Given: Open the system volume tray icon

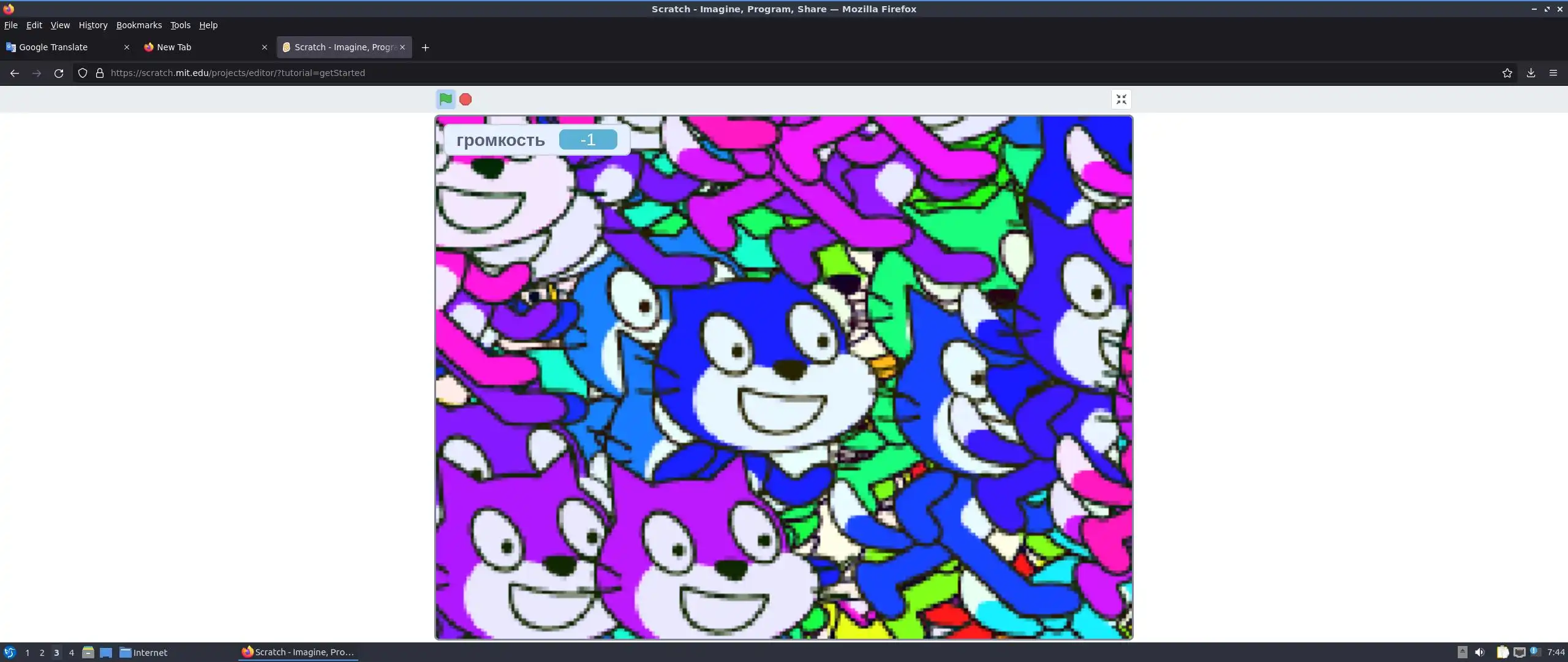Looking at the screenshot, I should (x=1480, y=652).
